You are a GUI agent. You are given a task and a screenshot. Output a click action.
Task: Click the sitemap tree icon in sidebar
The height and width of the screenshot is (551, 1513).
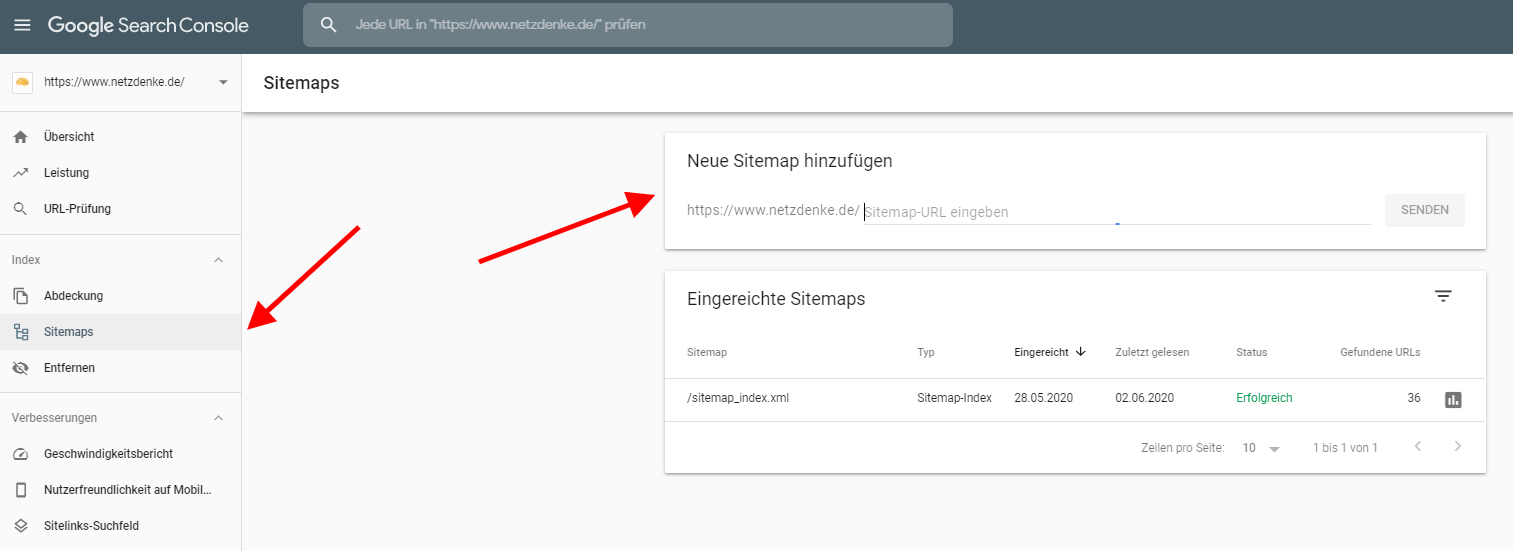coord(21,332)
